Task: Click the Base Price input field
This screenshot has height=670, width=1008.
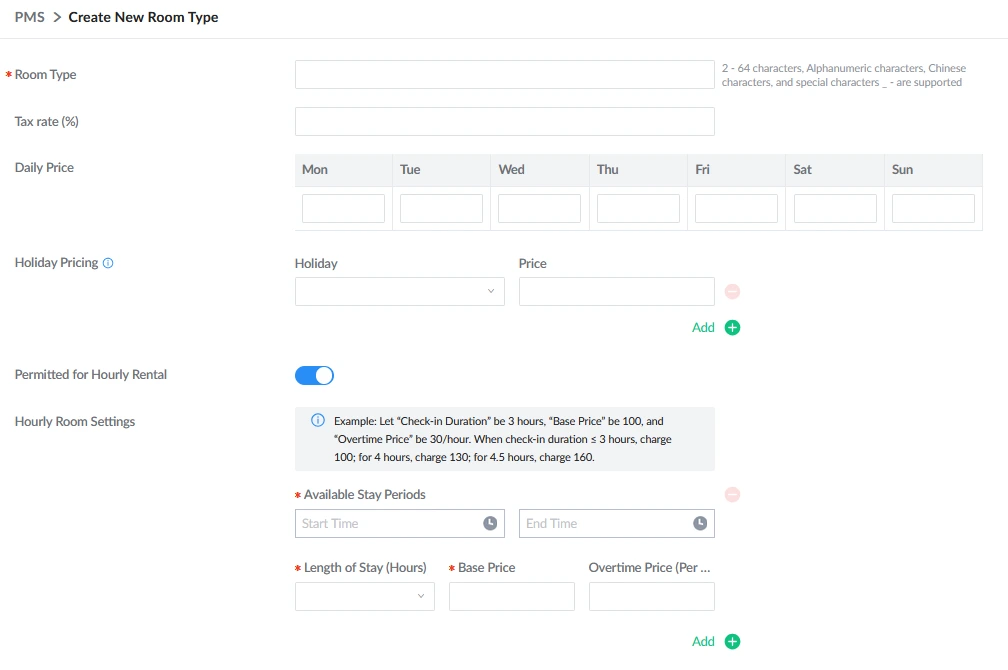Action: [511, 597]
